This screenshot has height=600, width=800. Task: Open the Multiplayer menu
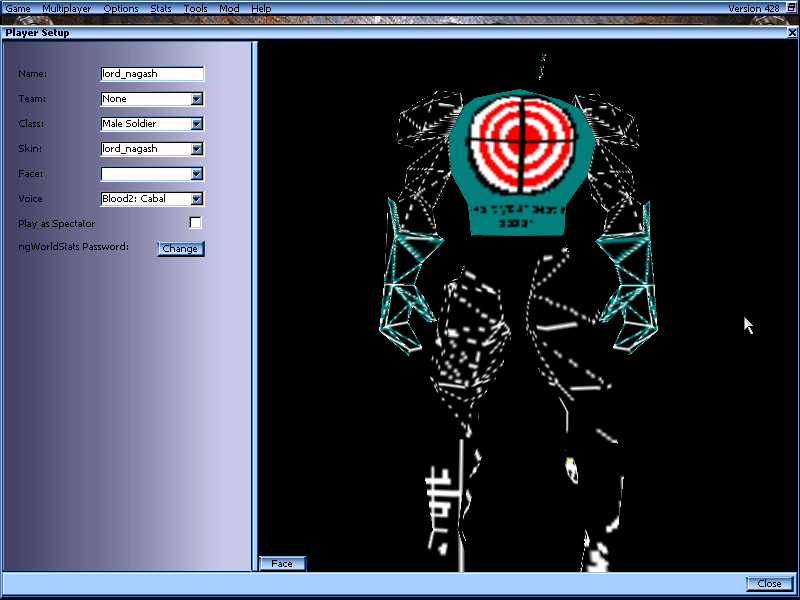click(x=66, y=8)
